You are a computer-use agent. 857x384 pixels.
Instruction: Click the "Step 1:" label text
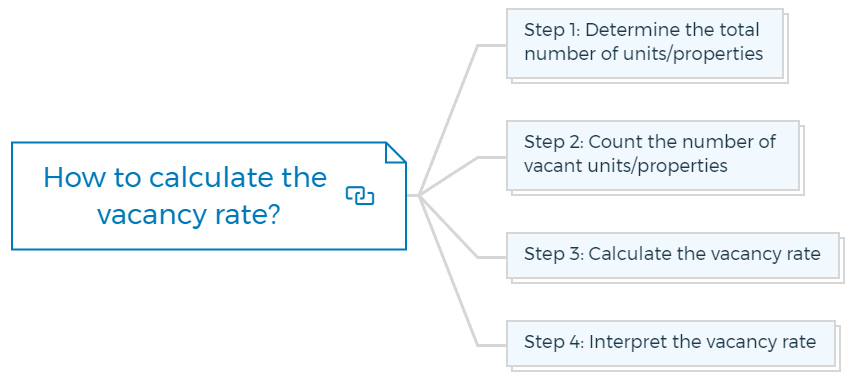(x=551, y=29)
